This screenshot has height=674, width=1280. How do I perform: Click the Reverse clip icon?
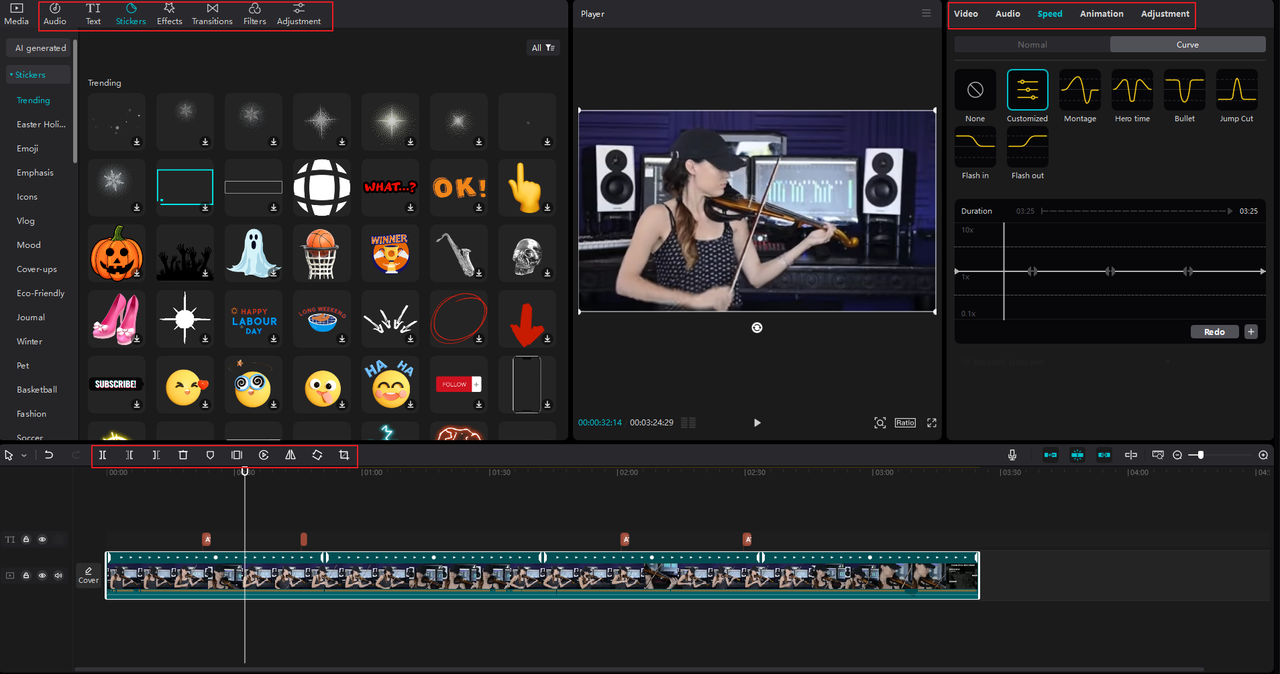point(264,455)
